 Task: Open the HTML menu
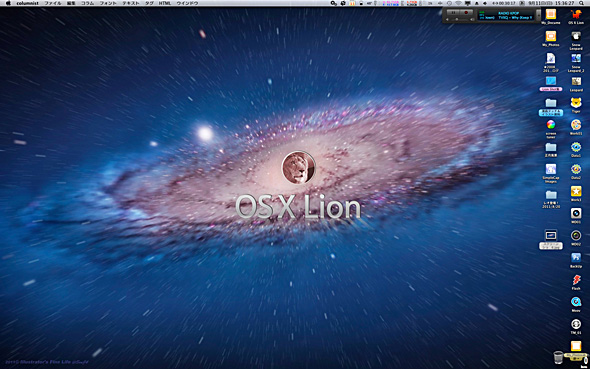point(164,3)
